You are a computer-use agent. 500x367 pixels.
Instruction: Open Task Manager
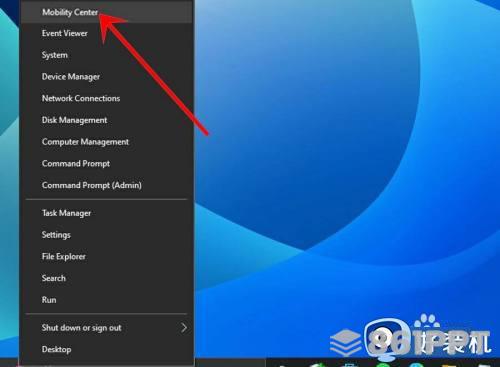(107, 213)
